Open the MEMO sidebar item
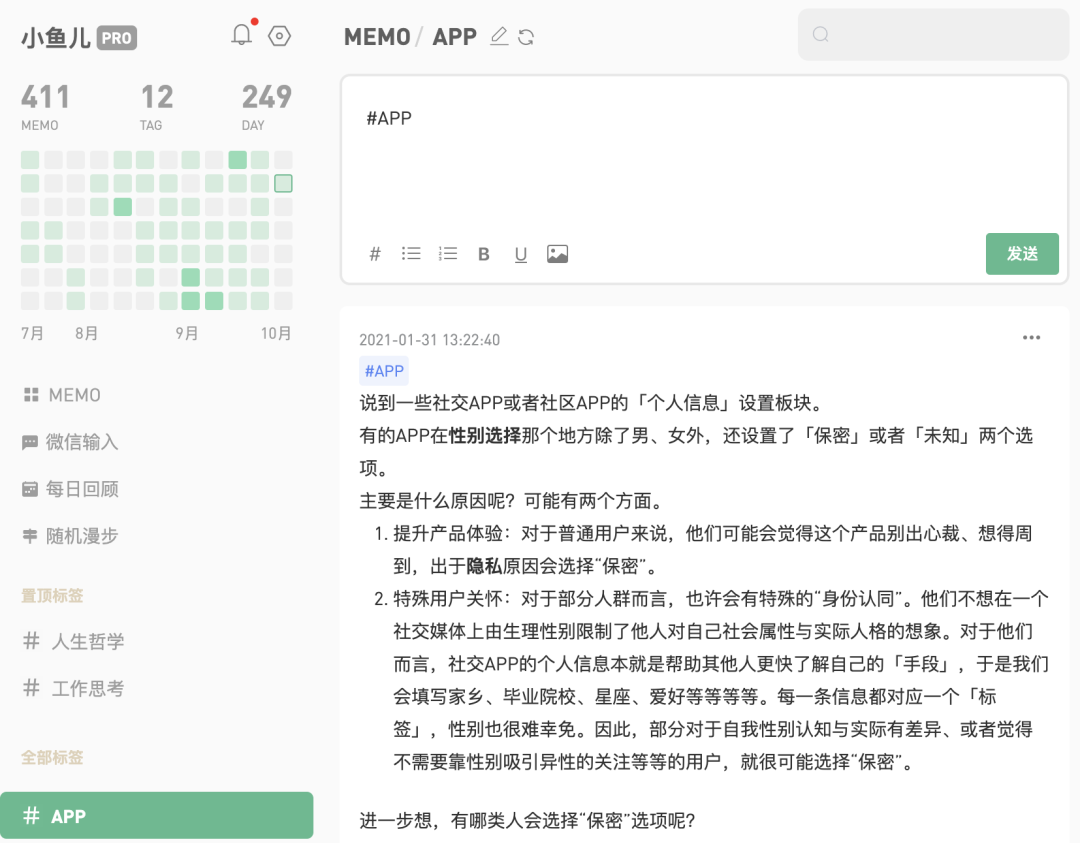The width and height of the screenshot is (1080, 843). coord(63,395)
